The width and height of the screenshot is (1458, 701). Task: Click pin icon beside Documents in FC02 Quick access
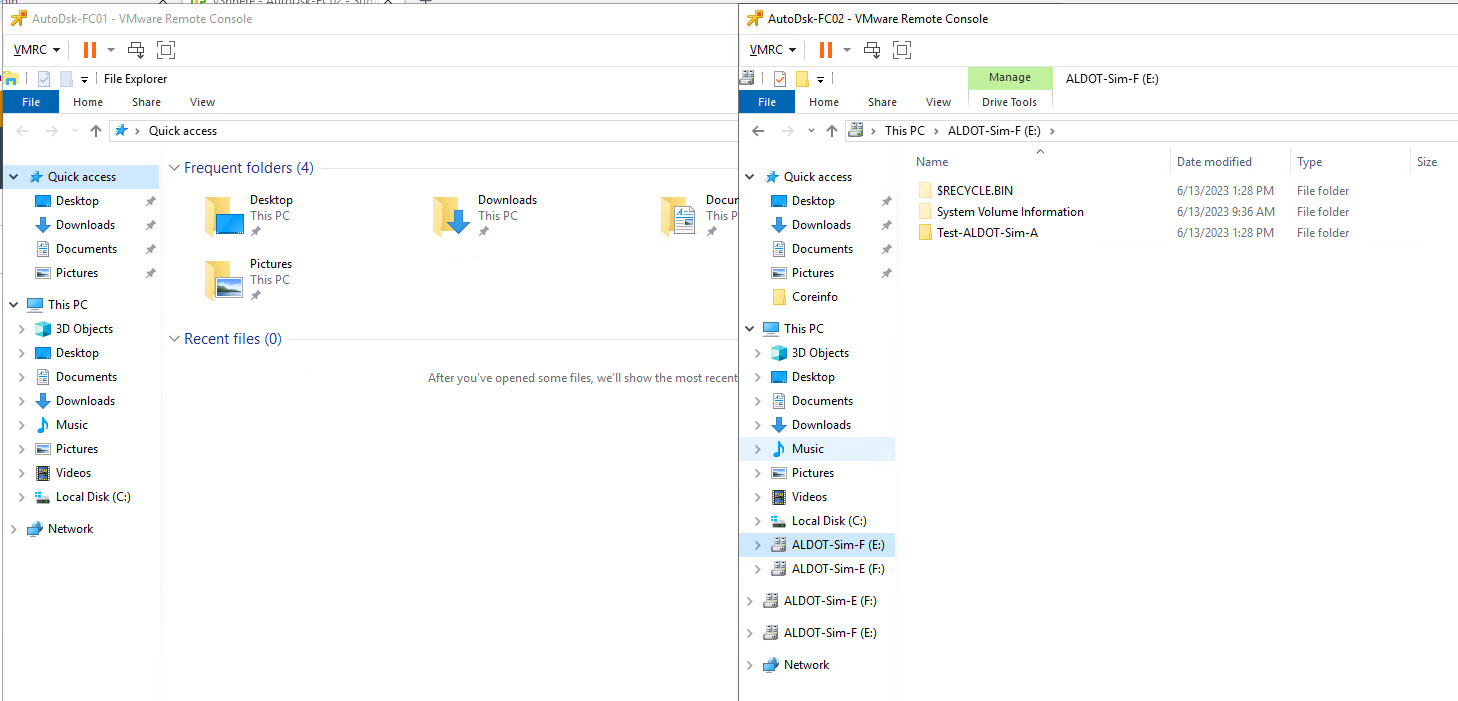click(887, 249)
